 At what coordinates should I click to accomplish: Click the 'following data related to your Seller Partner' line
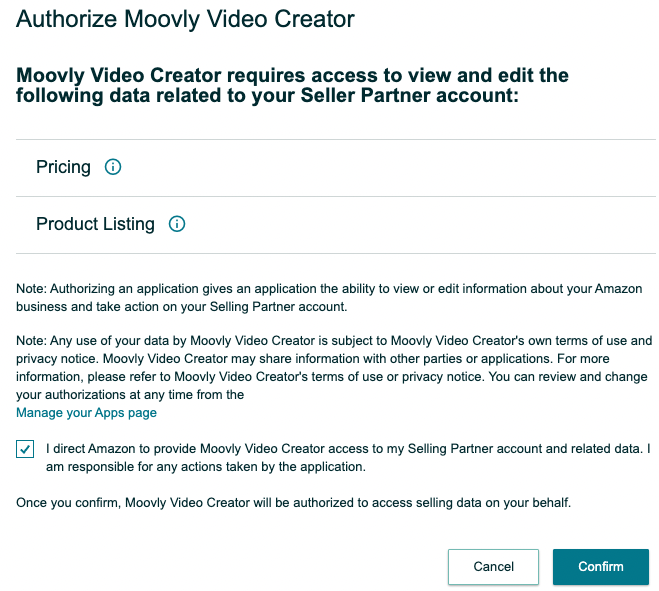click(x=267, y=95)
